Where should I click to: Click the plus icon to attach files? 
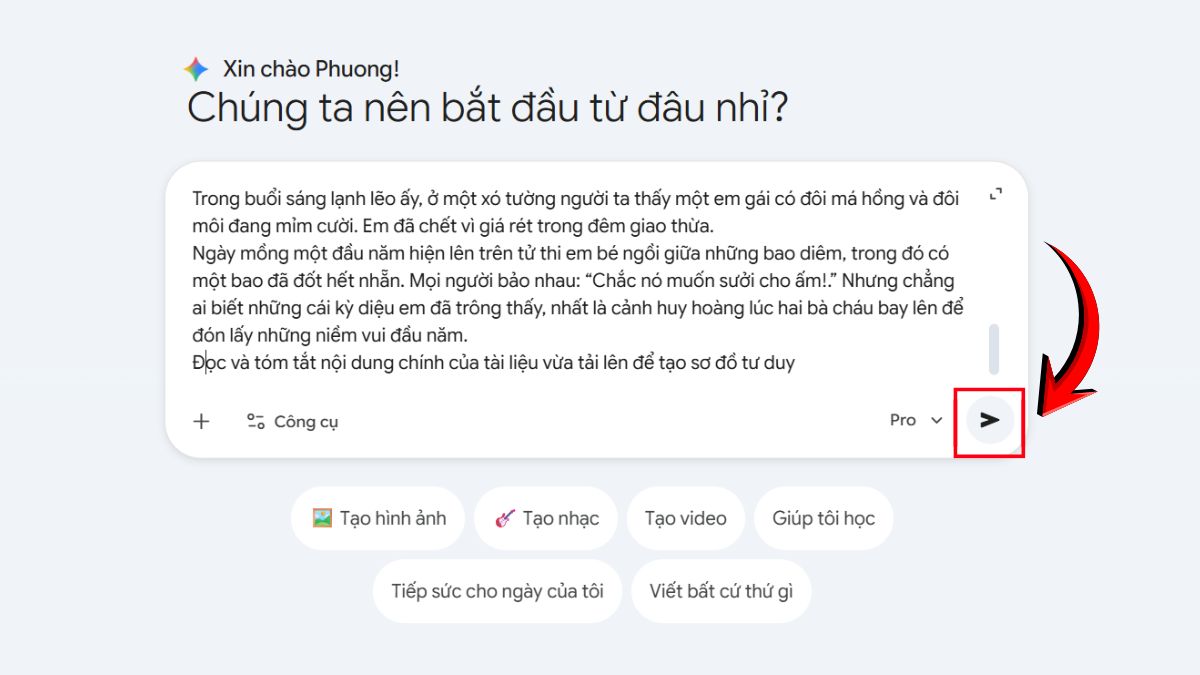pyautogui.click(x=200, y=421)
